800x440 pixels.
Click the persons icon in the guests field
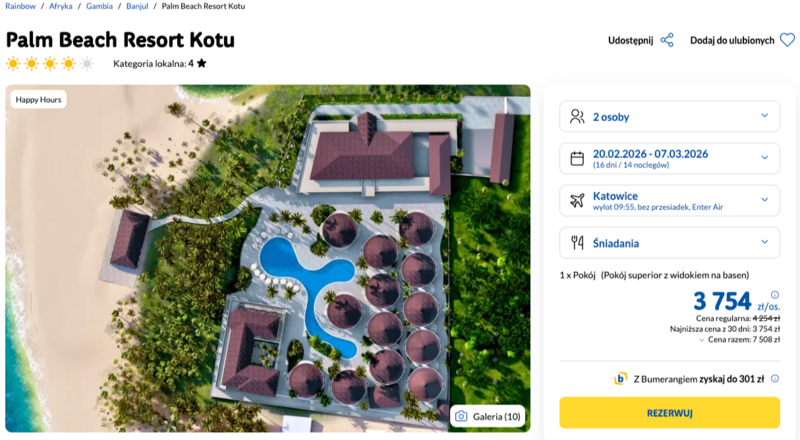click(x=577, y=116)
